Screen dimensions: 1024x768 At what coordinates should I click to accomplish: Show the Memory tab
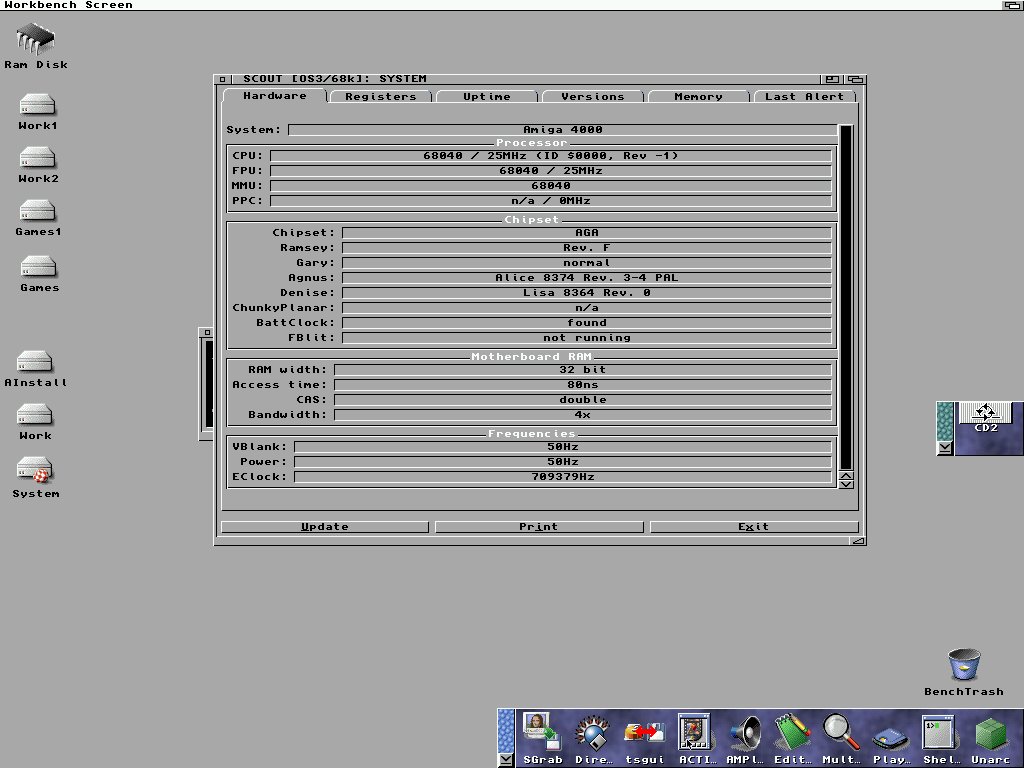[x=698, y=97]
